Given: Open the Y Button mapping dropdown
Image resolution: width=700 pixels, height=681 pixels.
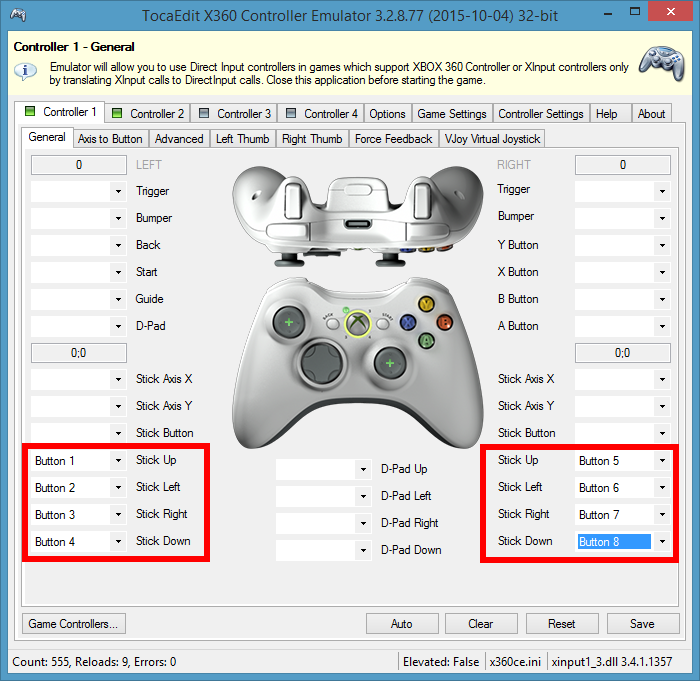Looking at the screenshot, I should (662, 245).
